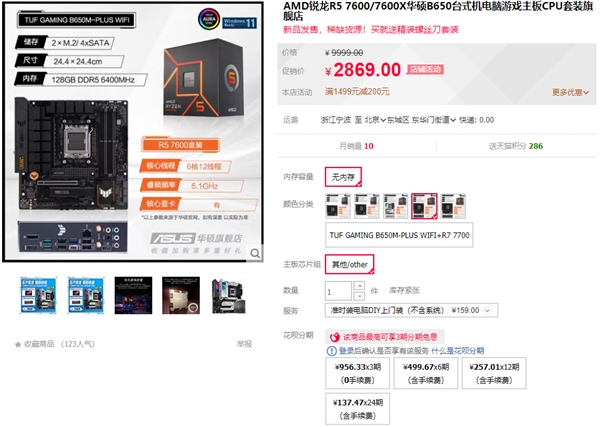The width and height of the screenshot is (600, 427).
Task: Open the service dropdown 准时装电脑DIY上门装
Action: click(x=411, y=310)
